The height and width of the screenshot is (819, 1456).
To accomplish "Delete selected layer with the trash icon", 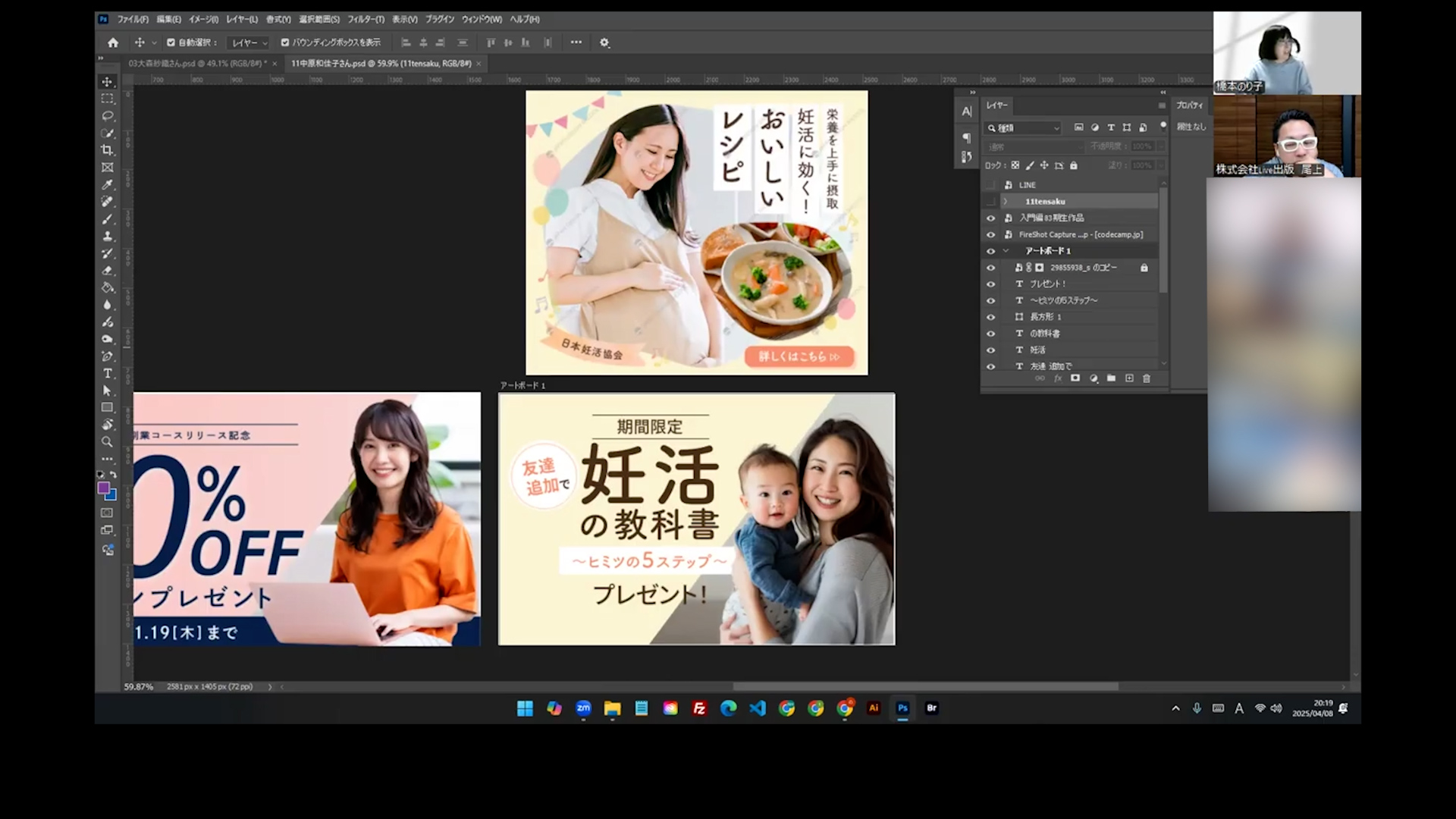I will [1147, 378].
